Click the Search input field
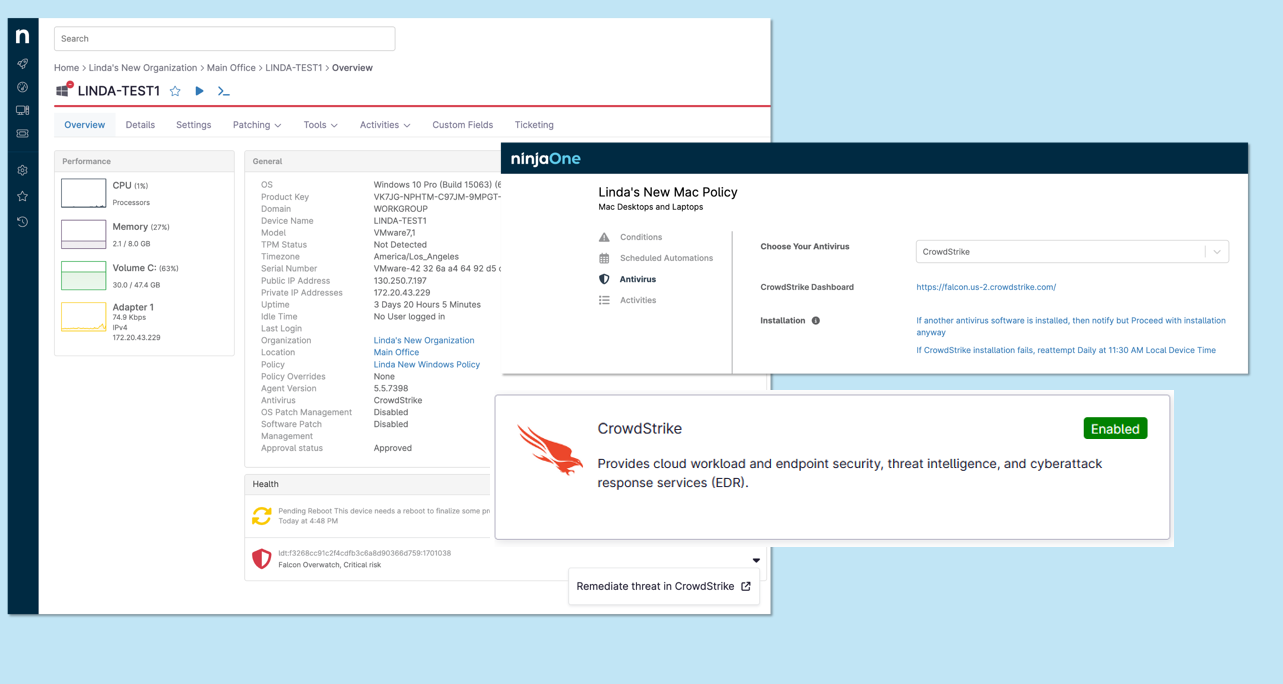The width and height of the screenshot is (1283, 684). [224, 39]
